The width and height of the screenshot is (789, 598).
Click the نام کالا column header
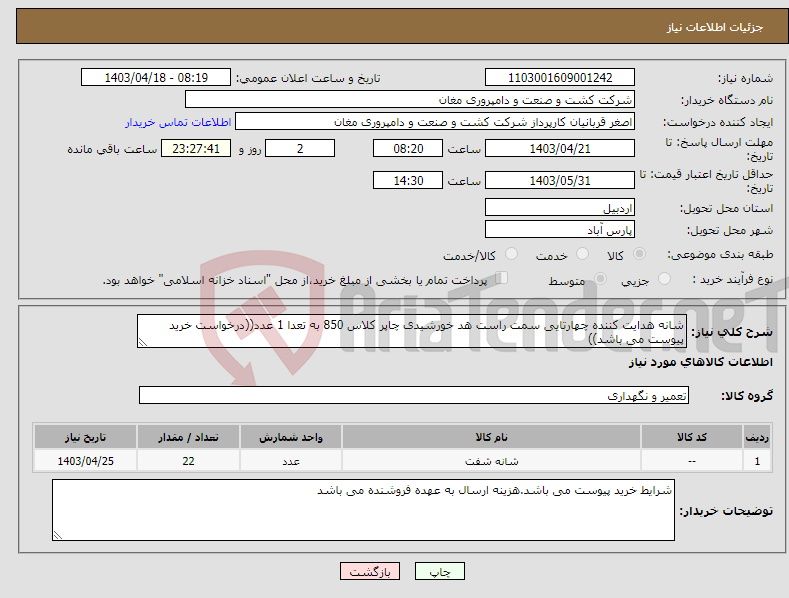pyautogui.click(x=491, y=437)
